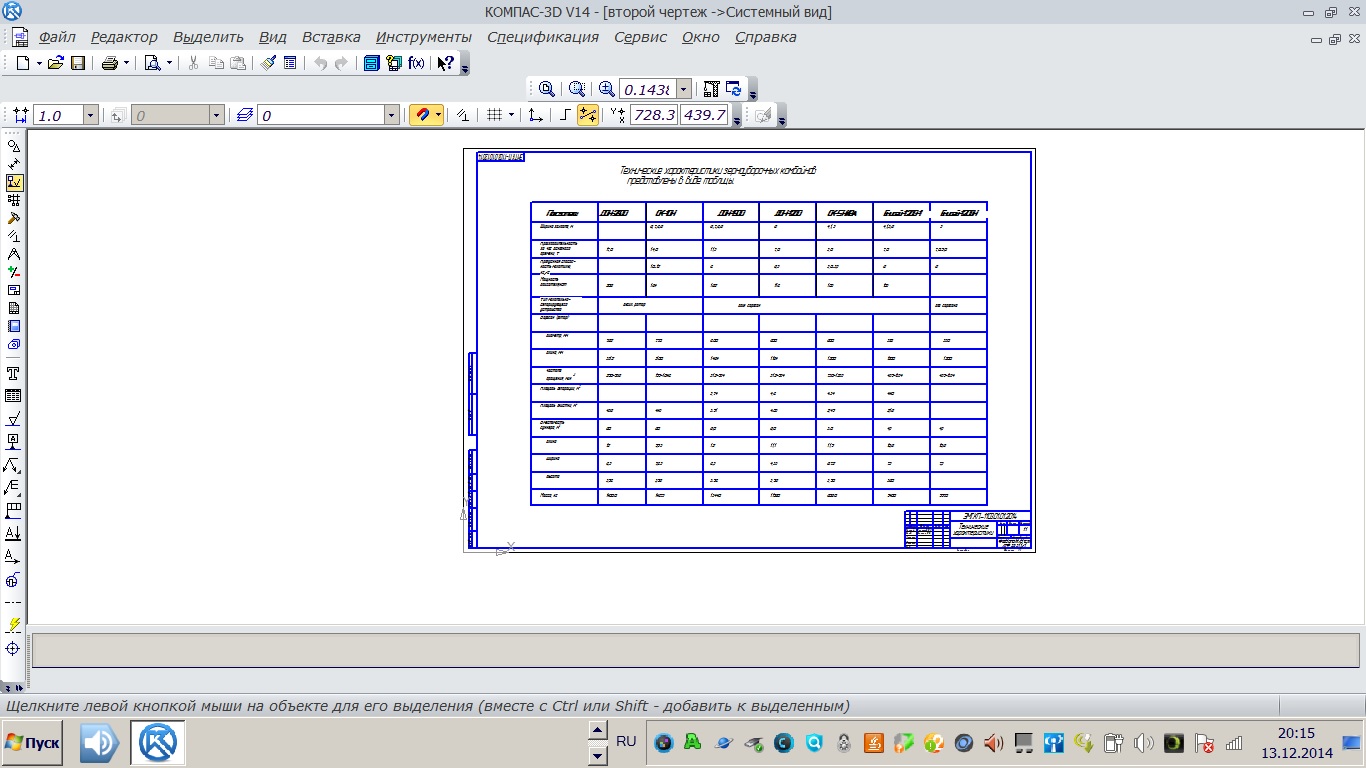Expand the preview dropdown arrow
Screen dimensions: 1366x768
coord(169,62)
